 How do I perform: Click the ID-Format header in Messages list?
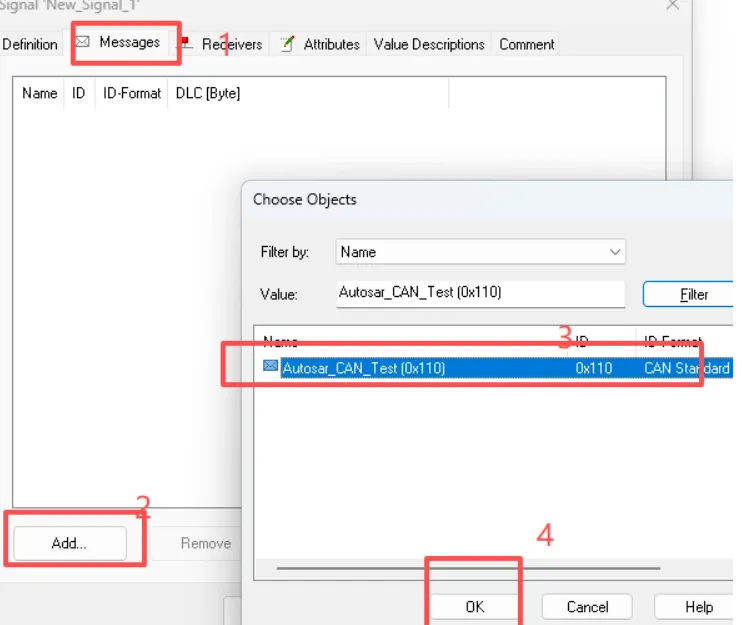coord(132,93)
